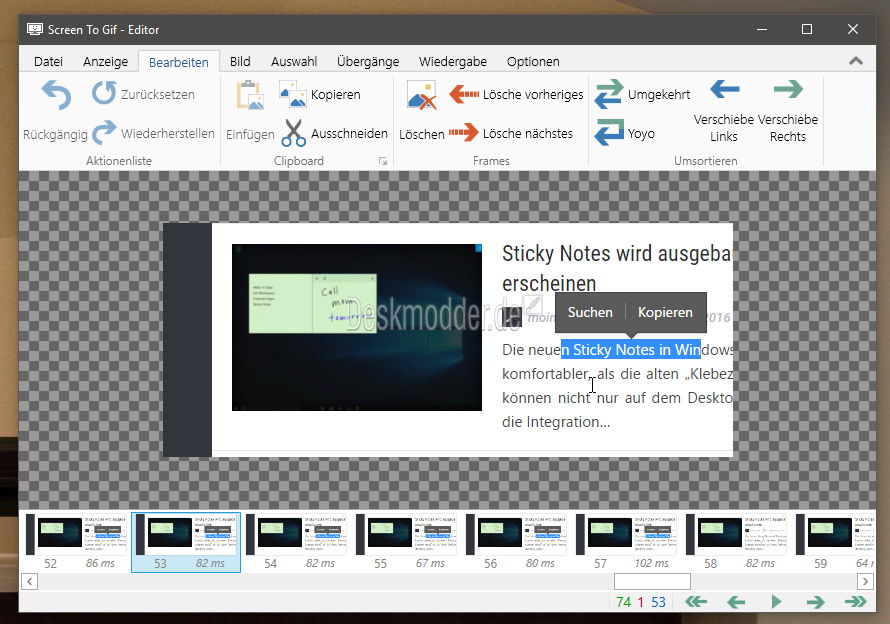Select frame 58 thumbnail
Viewport: 890px width, 624px height.
coord(736,542)
